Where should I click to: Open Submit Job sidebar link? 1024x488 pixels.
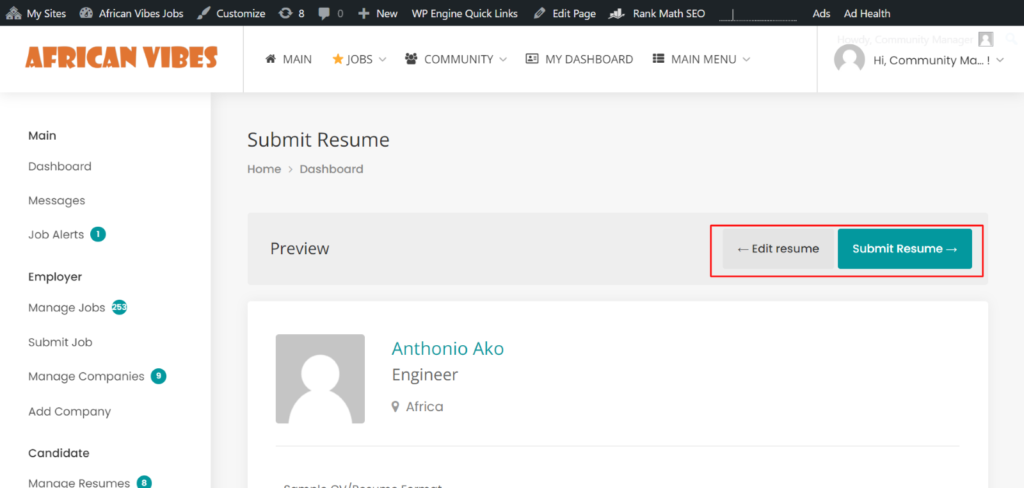pyautogui.click(x=60, y=342)
